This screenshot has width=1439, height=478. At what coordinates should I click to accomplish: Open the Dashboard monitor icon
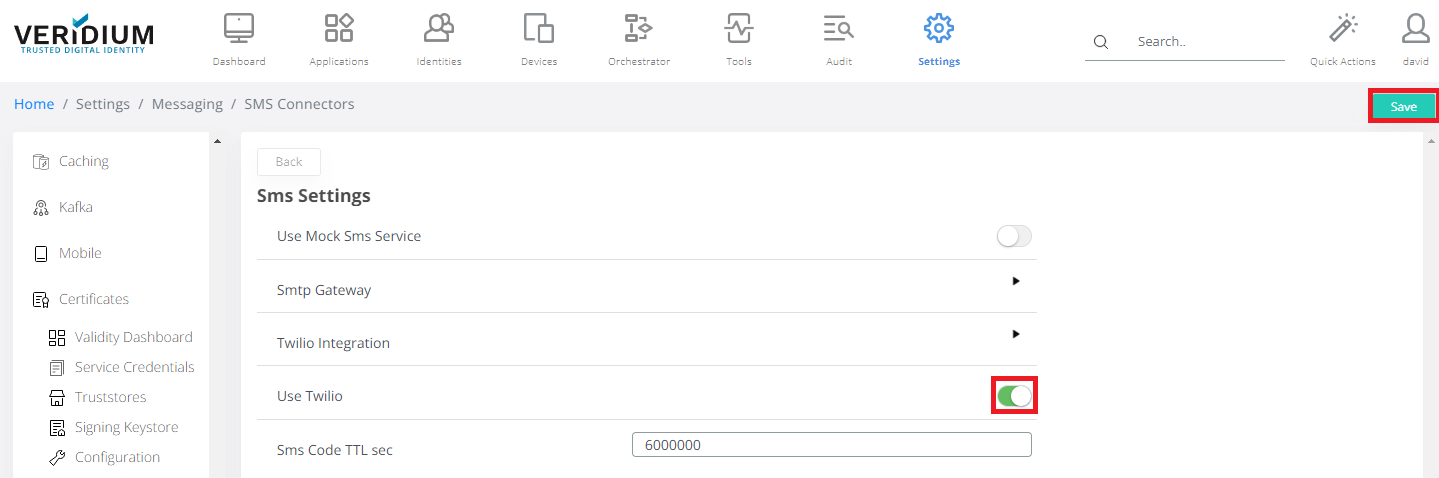coord(239,29)
